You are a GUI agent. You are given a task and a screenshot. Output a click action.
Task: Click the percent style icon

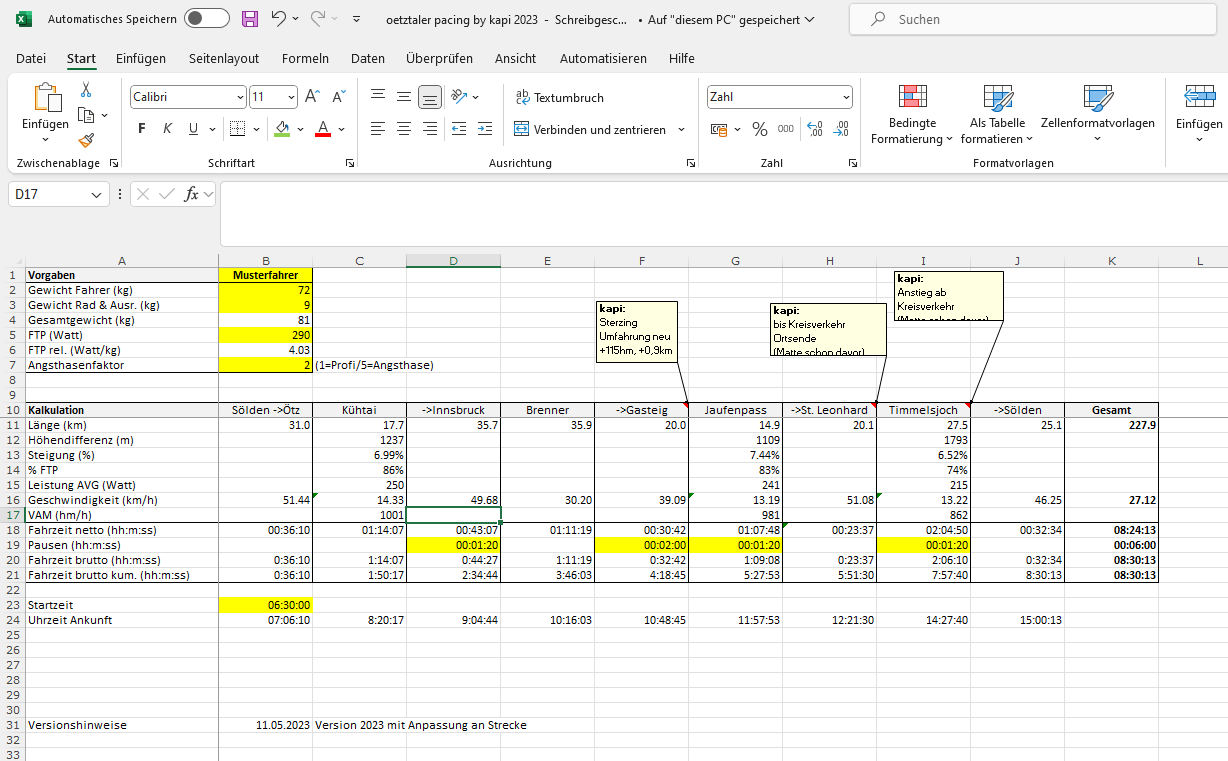tap(760, 129)
